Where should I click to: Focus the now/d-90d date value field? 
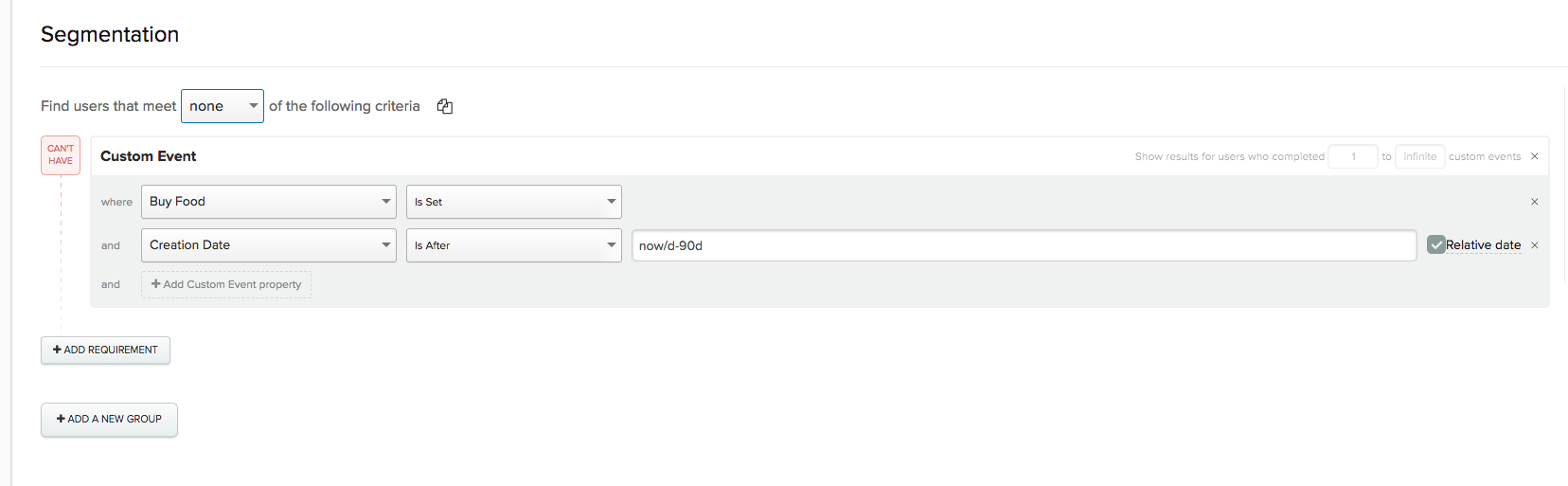coord(1024,245)
